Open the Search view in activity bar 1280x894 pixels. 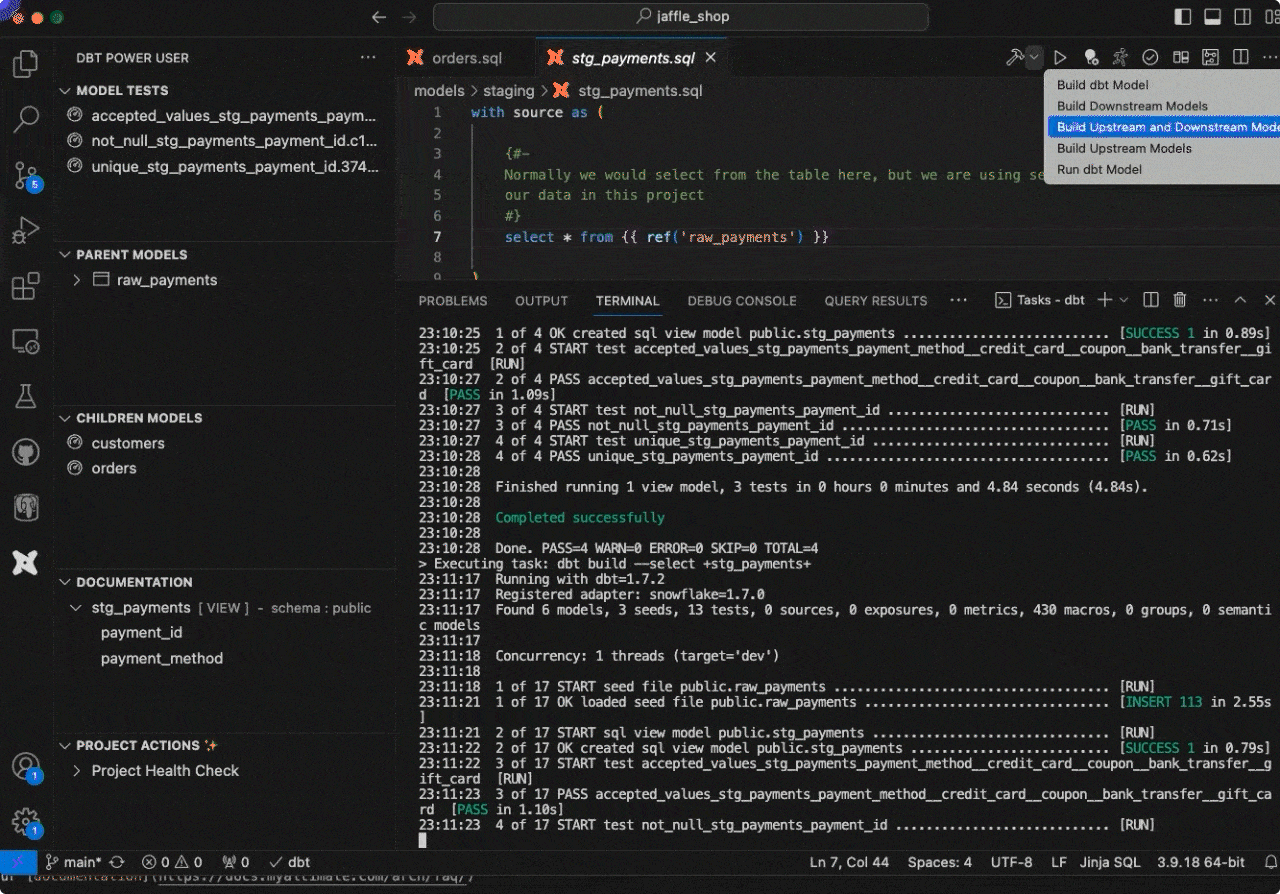[26, 120]
